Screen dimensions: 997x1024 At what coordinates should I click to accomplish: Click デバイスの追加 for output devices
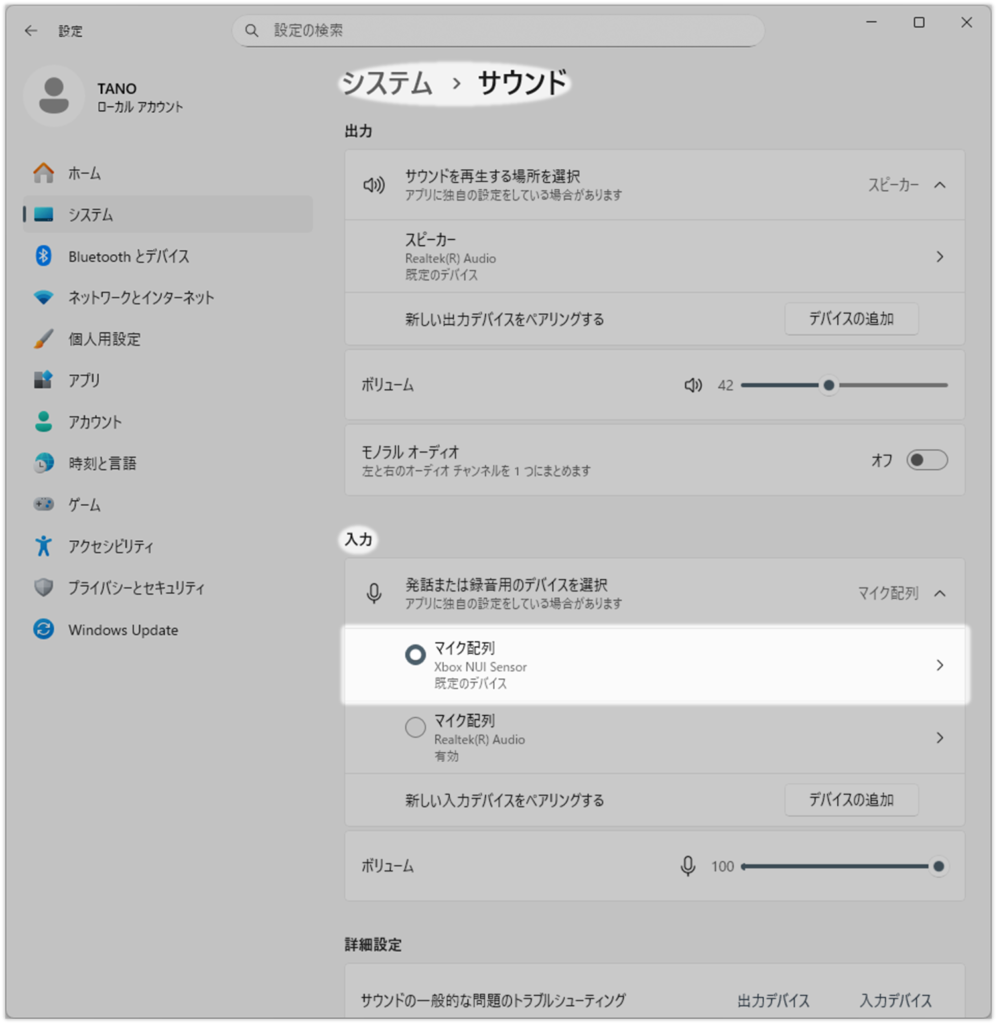[851, 319]
